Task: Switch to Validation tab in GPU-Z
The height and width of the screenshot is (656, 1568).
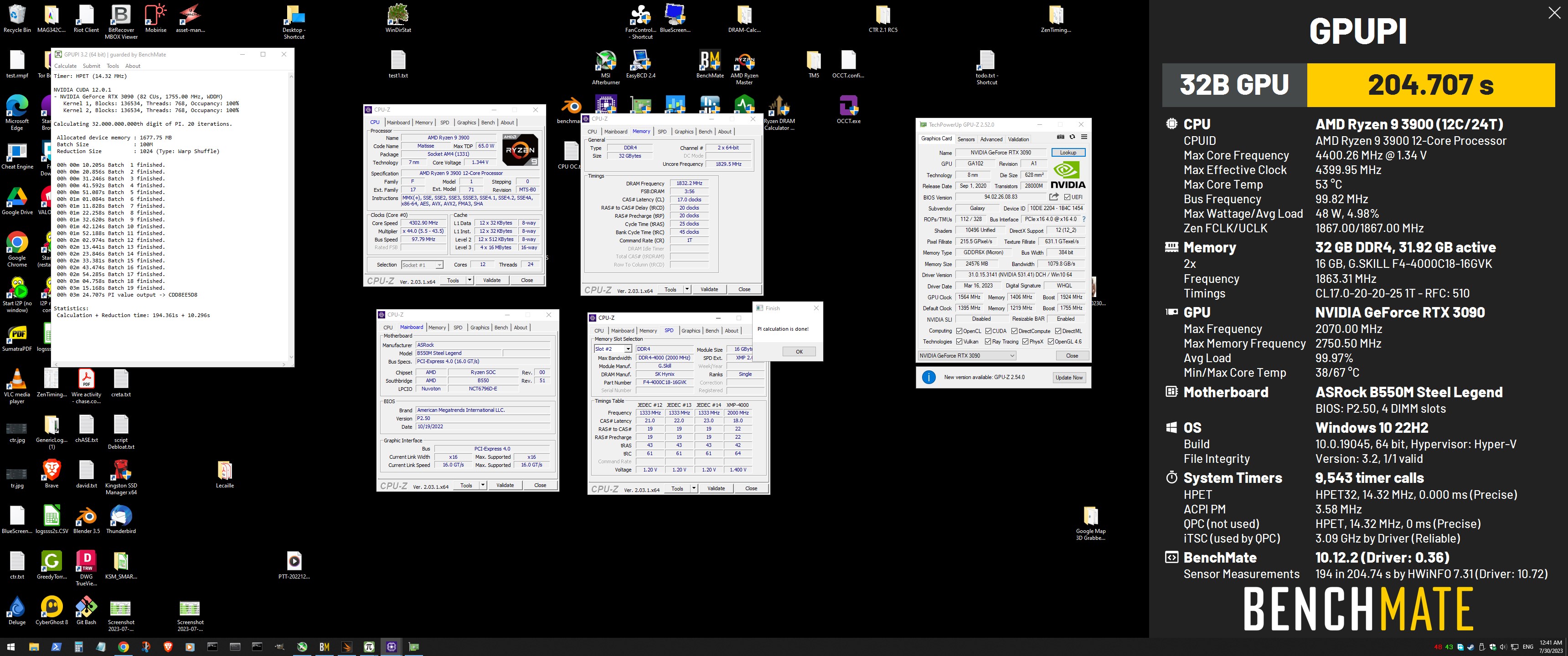Action: (x=1018, y=139)
